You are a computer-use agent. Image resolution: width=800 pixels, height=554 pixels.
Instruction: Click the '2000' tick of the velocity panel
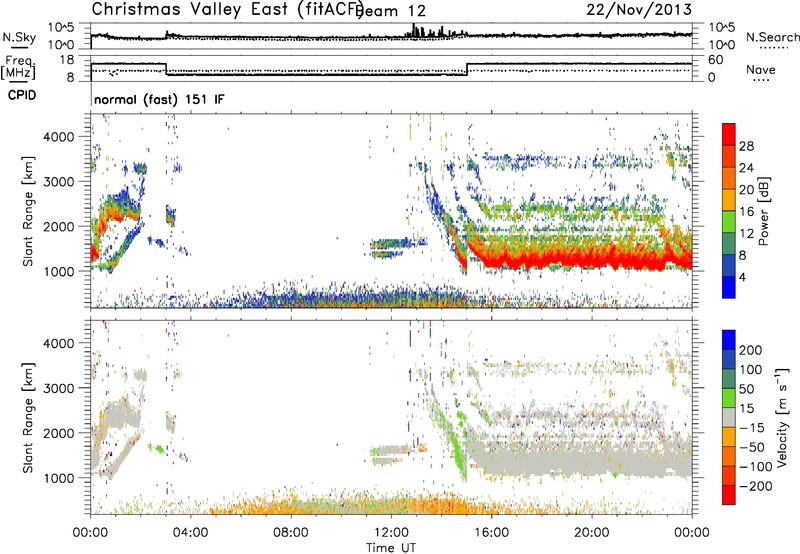coord(58,433)
